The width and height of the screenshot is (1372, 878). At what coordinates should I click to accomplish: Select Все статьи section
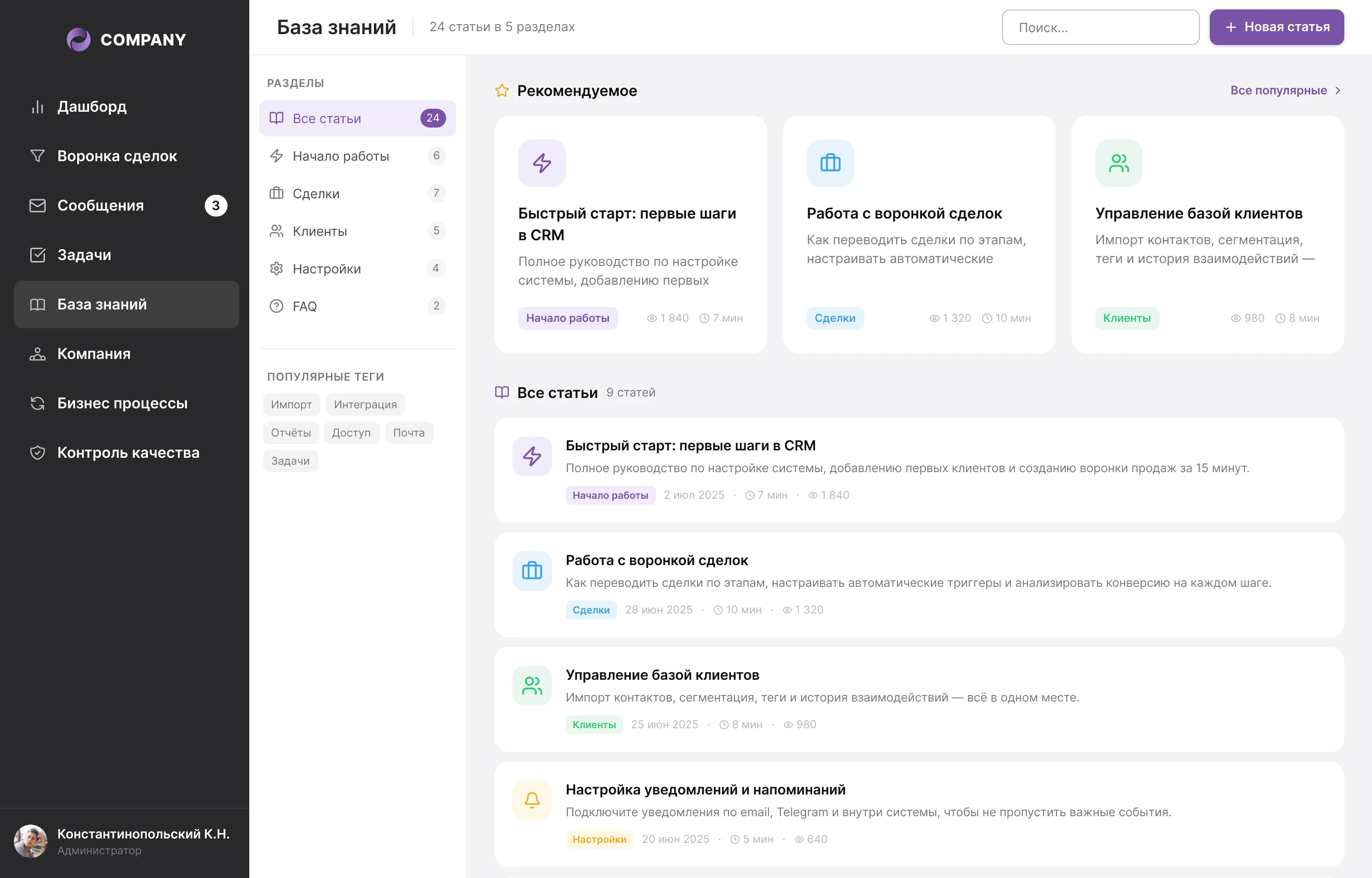(357, 118)
